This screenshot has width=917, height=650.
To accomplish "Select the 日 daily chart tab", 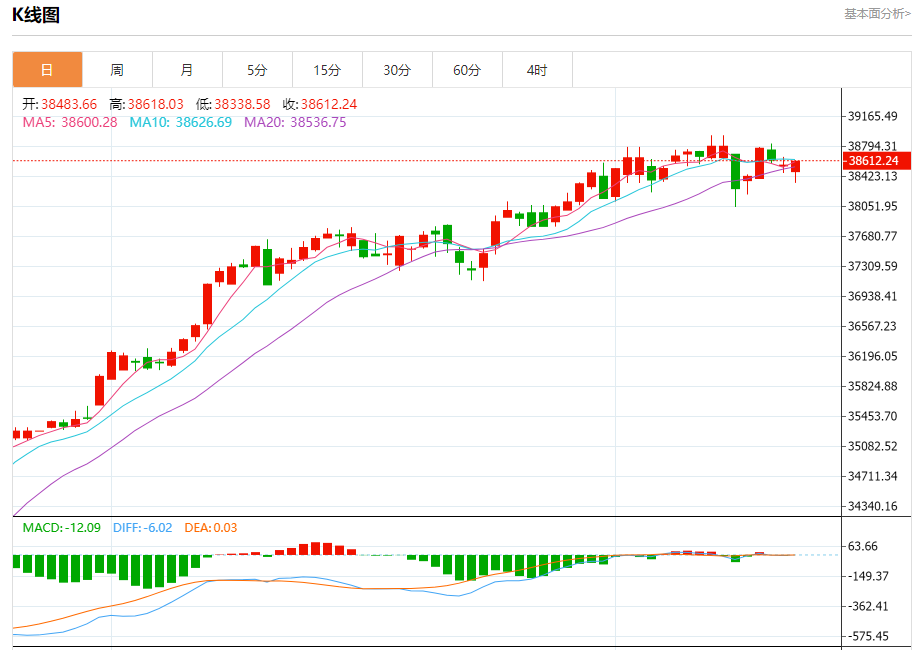I will 47,70.
